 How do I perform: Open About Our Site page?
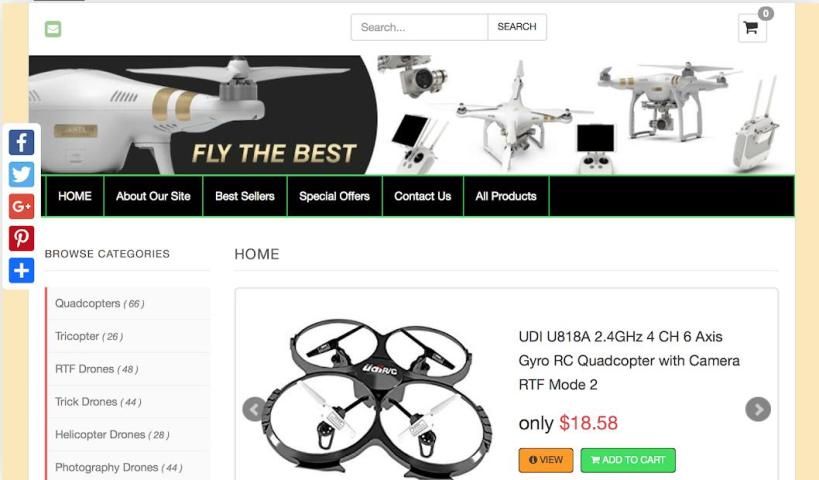[x=153, y=196]
